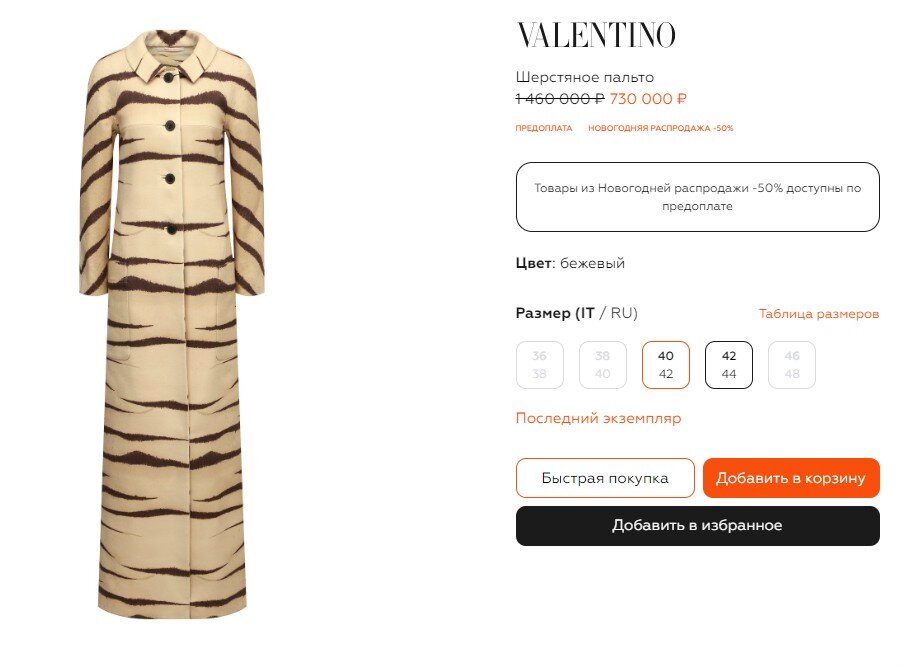Open the striped wool coat product image
Image resolution: width=904 pixels, height=667 pixels.
[x=172, y=325]
